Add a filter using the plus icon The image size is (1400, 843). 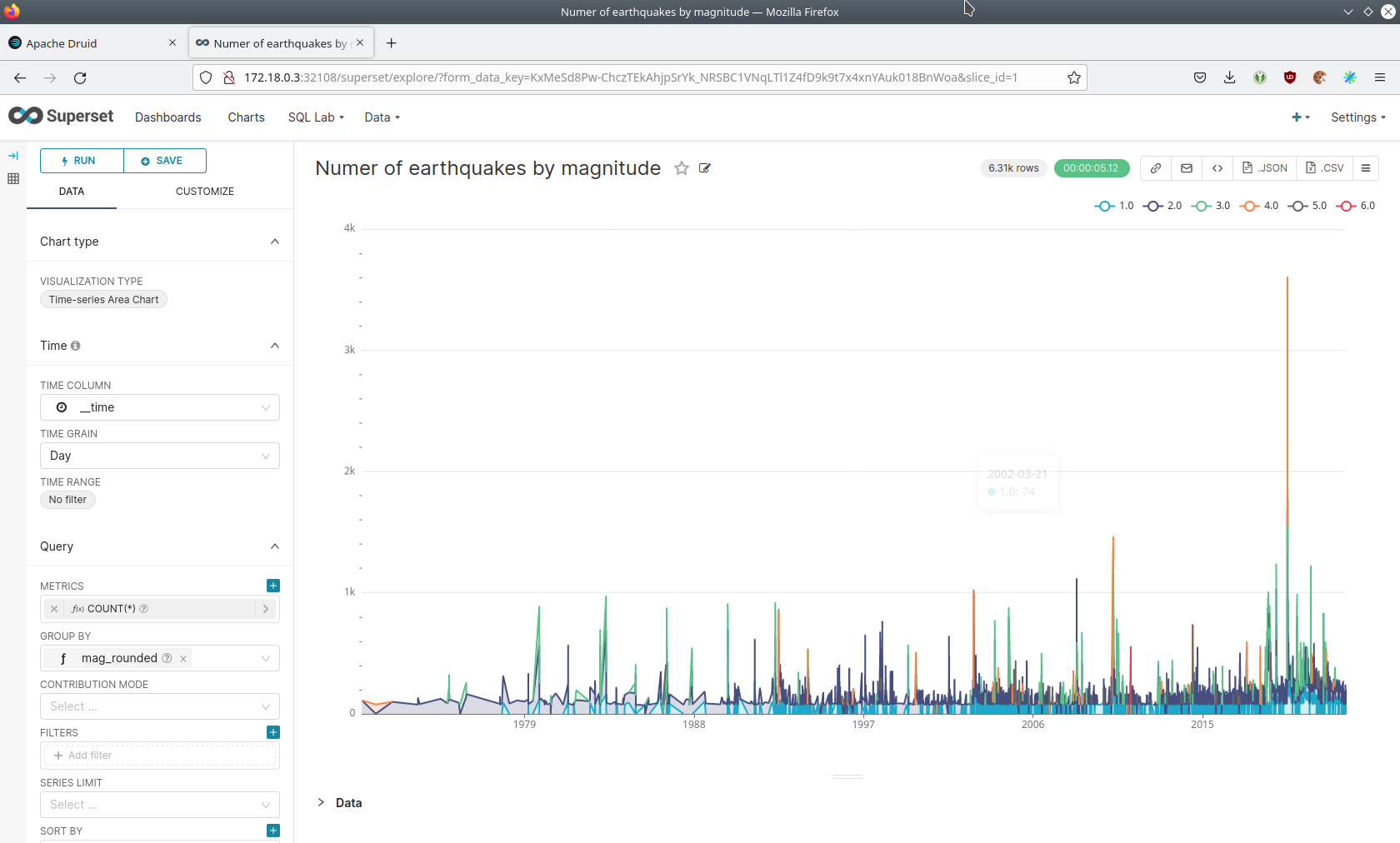[273, 732]
